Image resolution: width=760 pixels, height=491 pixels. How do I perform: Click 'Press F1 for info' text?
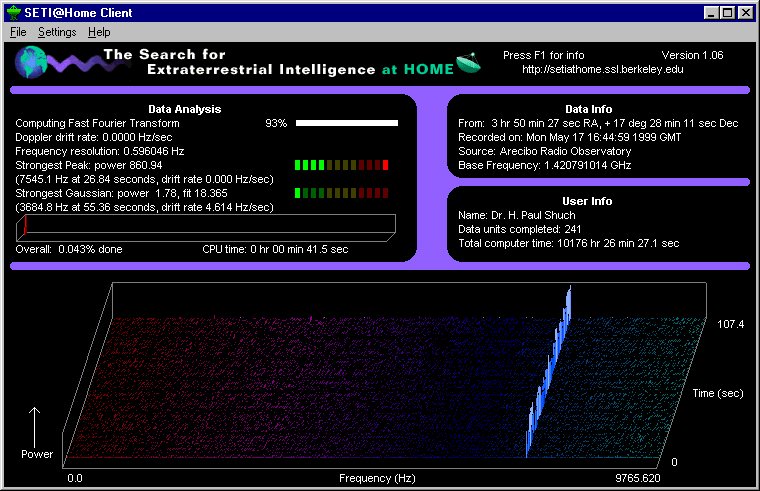(x=543, y=55)
